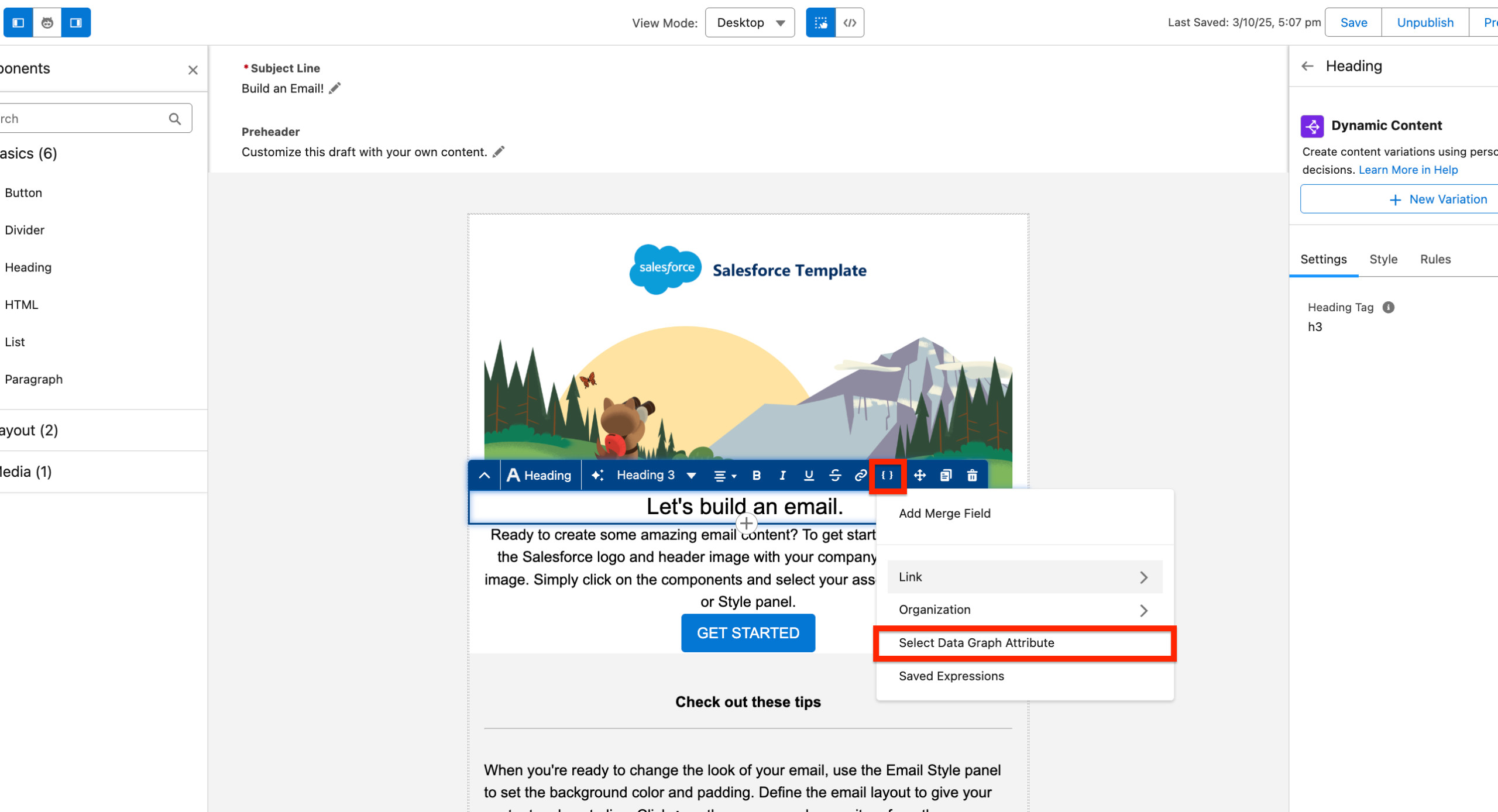Viewport: 1498px width, 812px height.
Task: Click the components search field
Action: [82, 119]
